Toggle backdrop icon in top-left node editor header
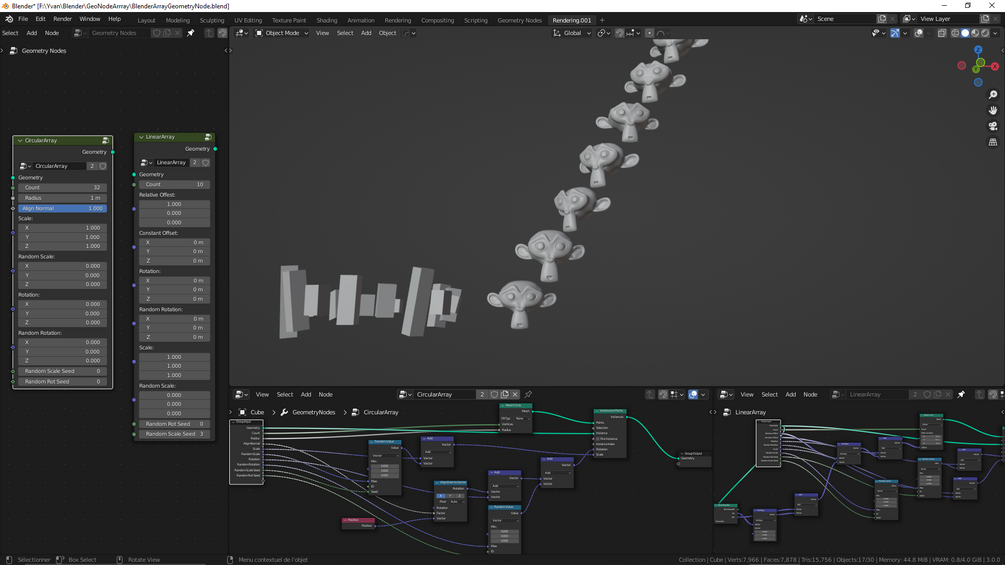Screen dimensions: 1005x565 222,33
